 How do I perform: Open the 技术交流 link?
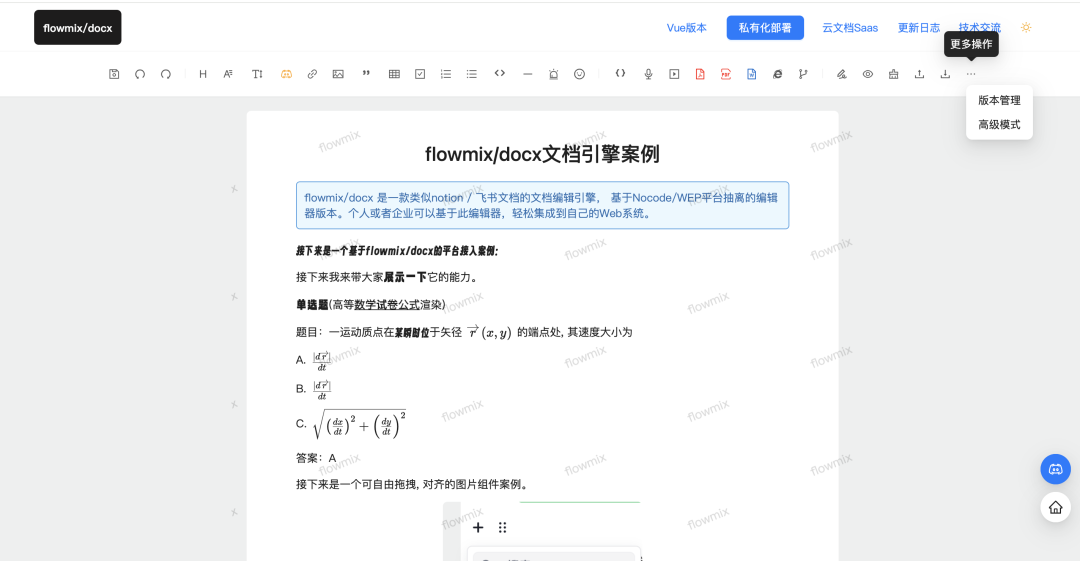pos(979,28)
